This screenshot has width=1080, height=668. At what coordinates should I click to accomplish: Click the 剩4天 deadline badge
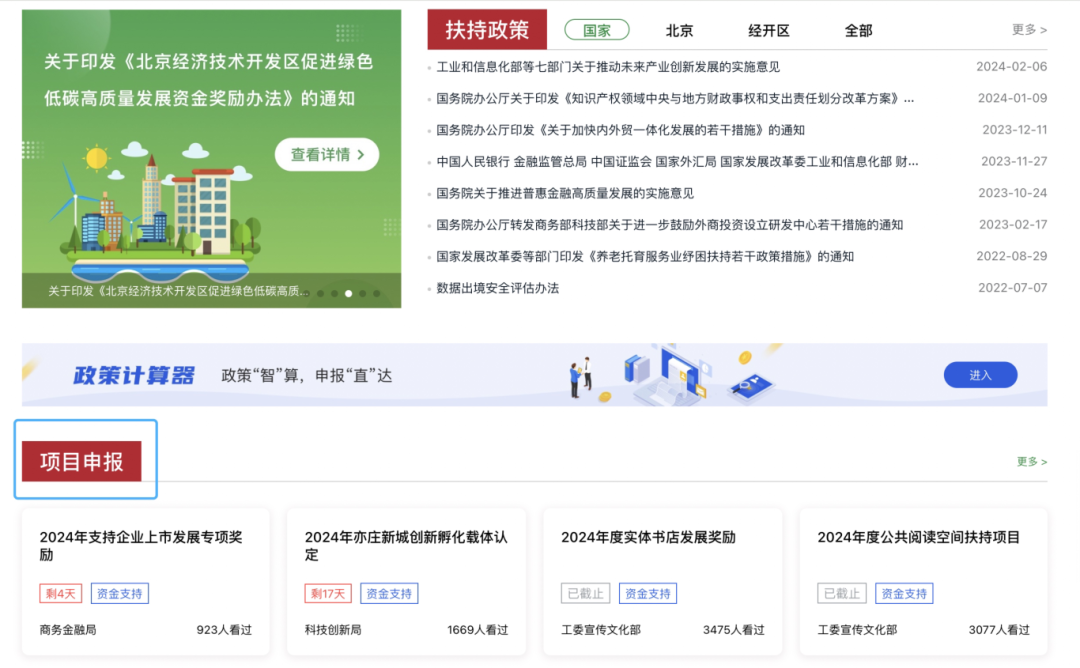(62, 593)
